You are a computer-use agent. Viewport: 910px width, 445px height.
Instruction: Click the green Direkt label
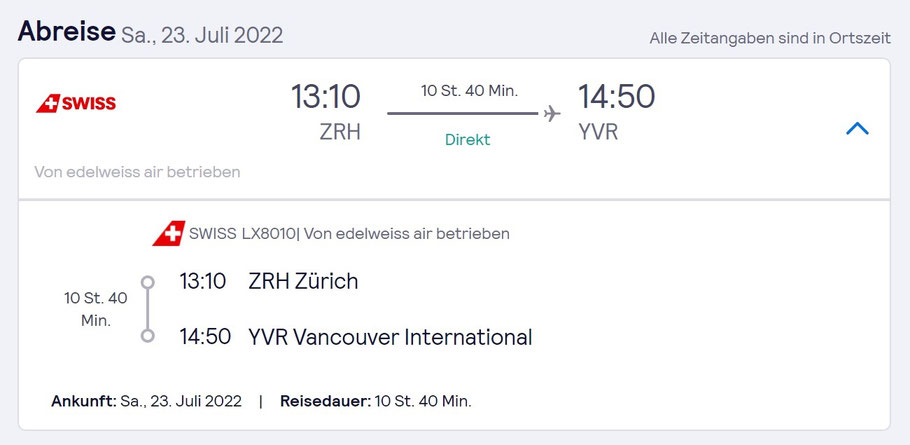(468, 140)
